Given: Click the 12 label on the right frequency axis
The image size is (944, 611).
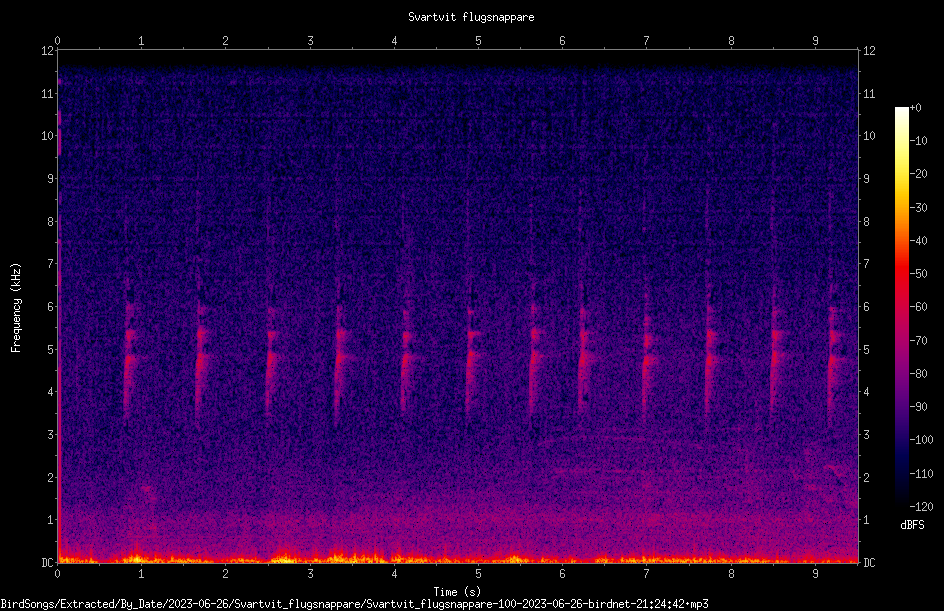Looking at the screenshot, I should [869, 51].
